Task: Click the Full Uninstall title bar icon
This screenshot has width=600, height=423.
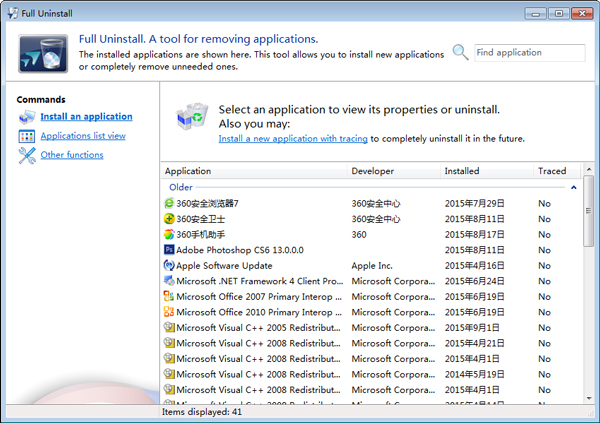Action: 13,13
